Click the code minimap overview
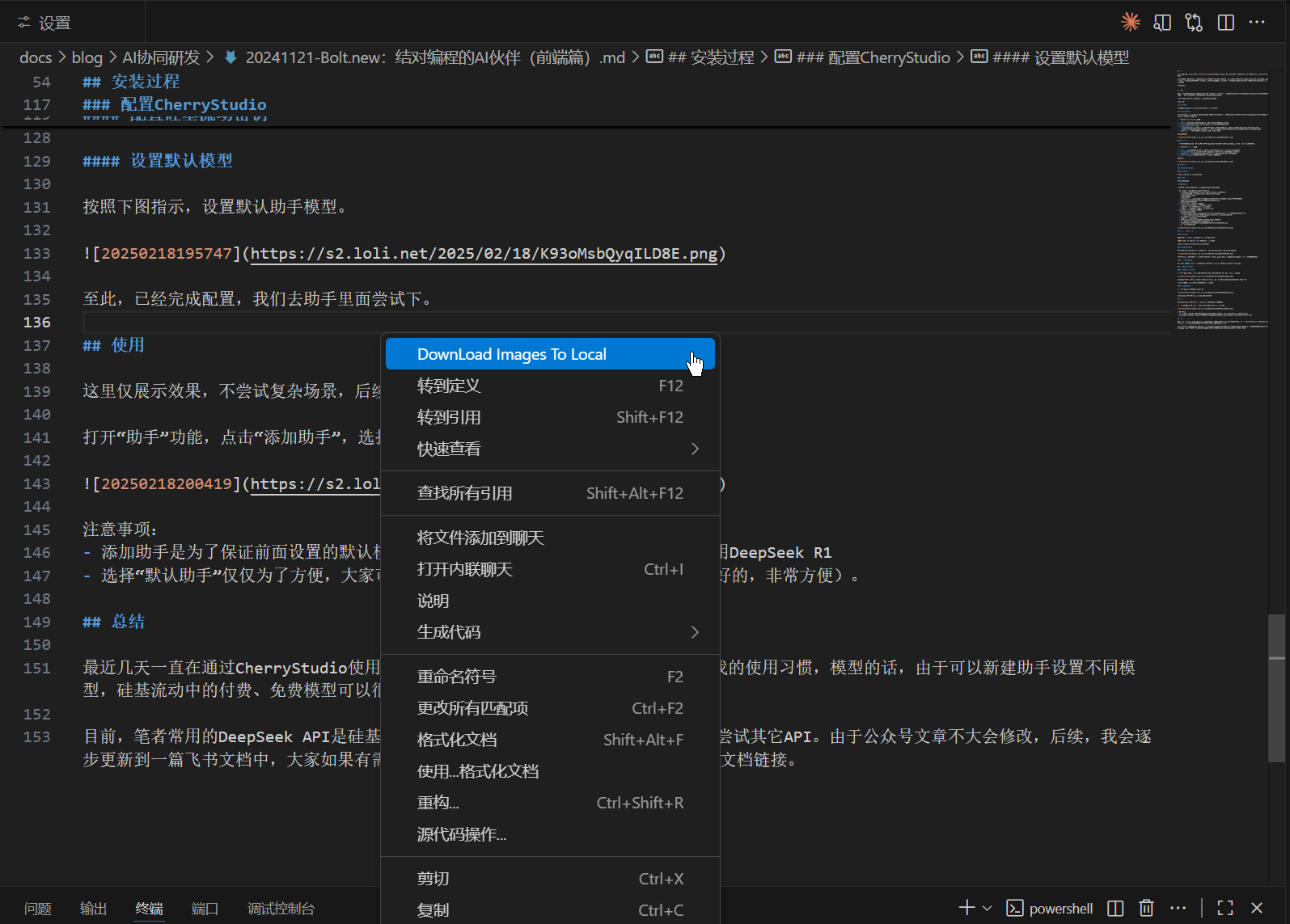 pos(1221,202)
